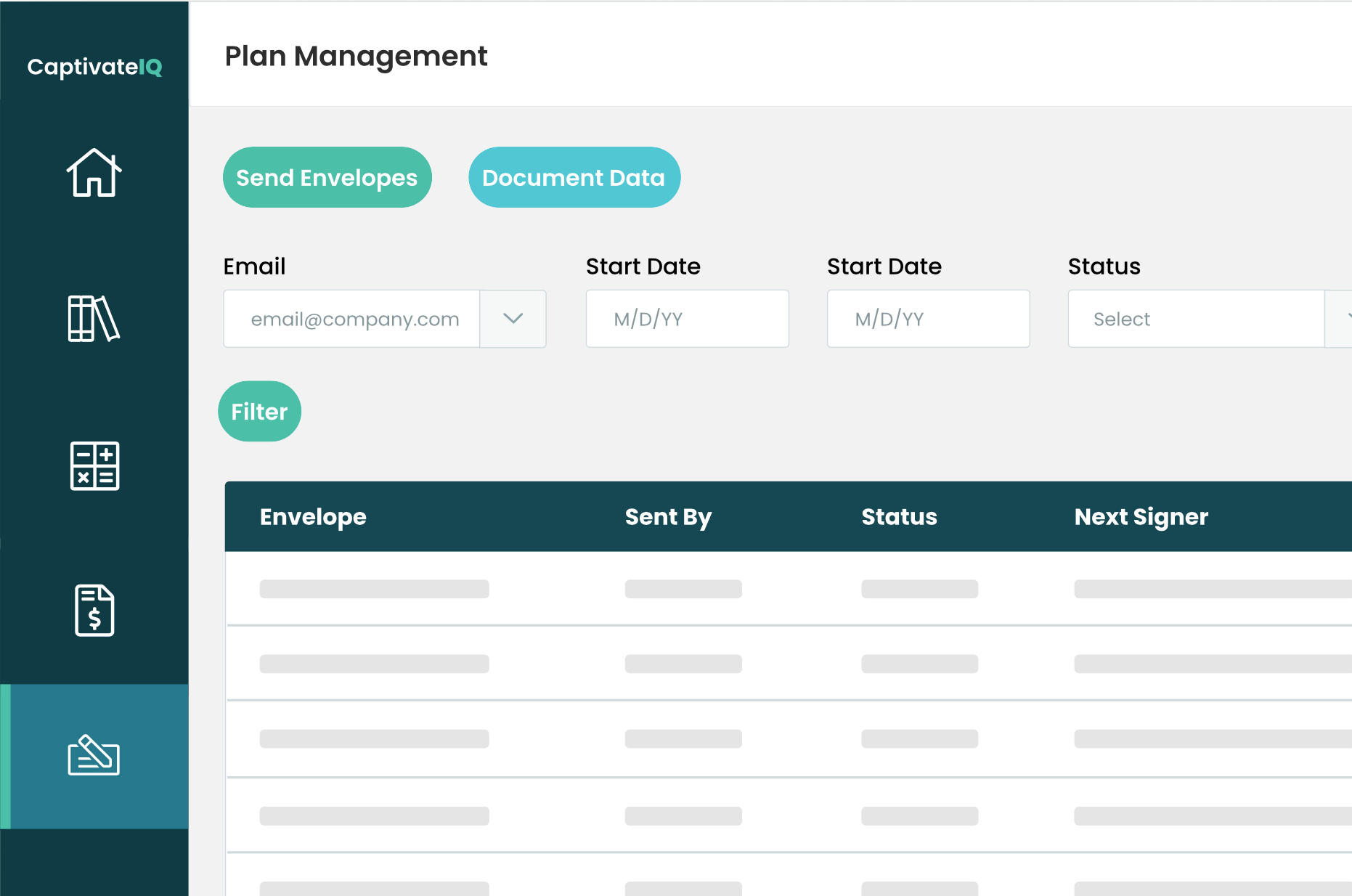Click inside the email@company.com input field
This screenshot has width=1352, height=896.
[x=351, y=319]
